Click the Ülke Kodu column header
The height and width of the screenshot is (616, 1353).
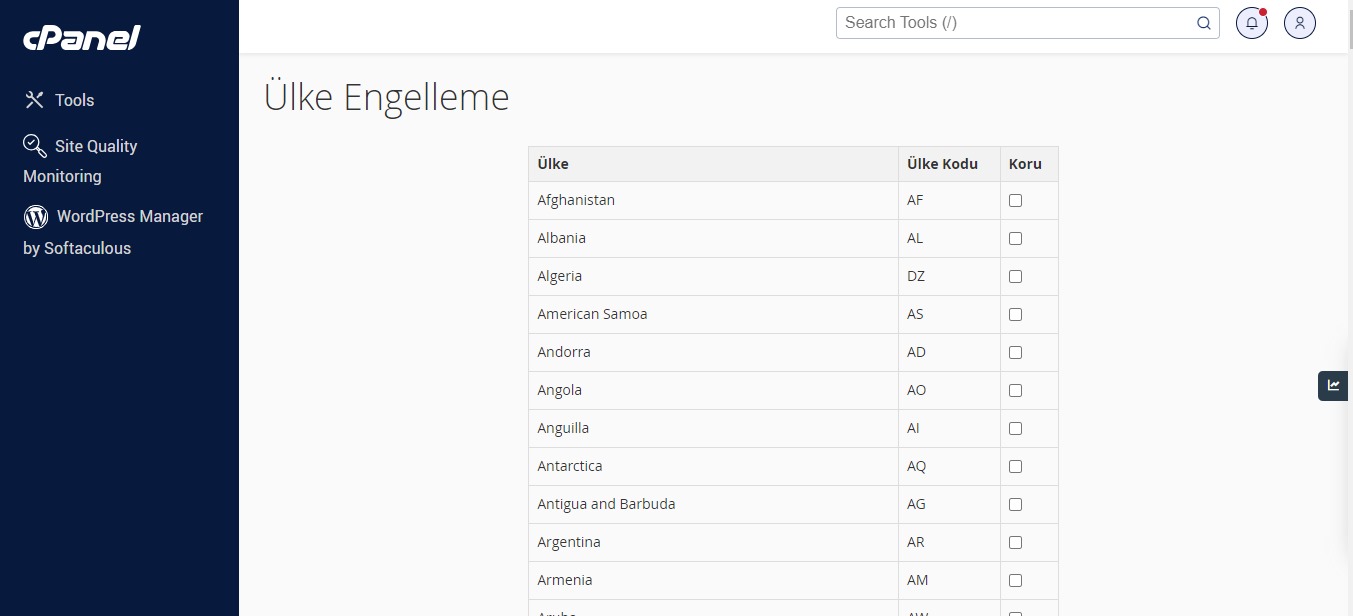tap(942, 164)
